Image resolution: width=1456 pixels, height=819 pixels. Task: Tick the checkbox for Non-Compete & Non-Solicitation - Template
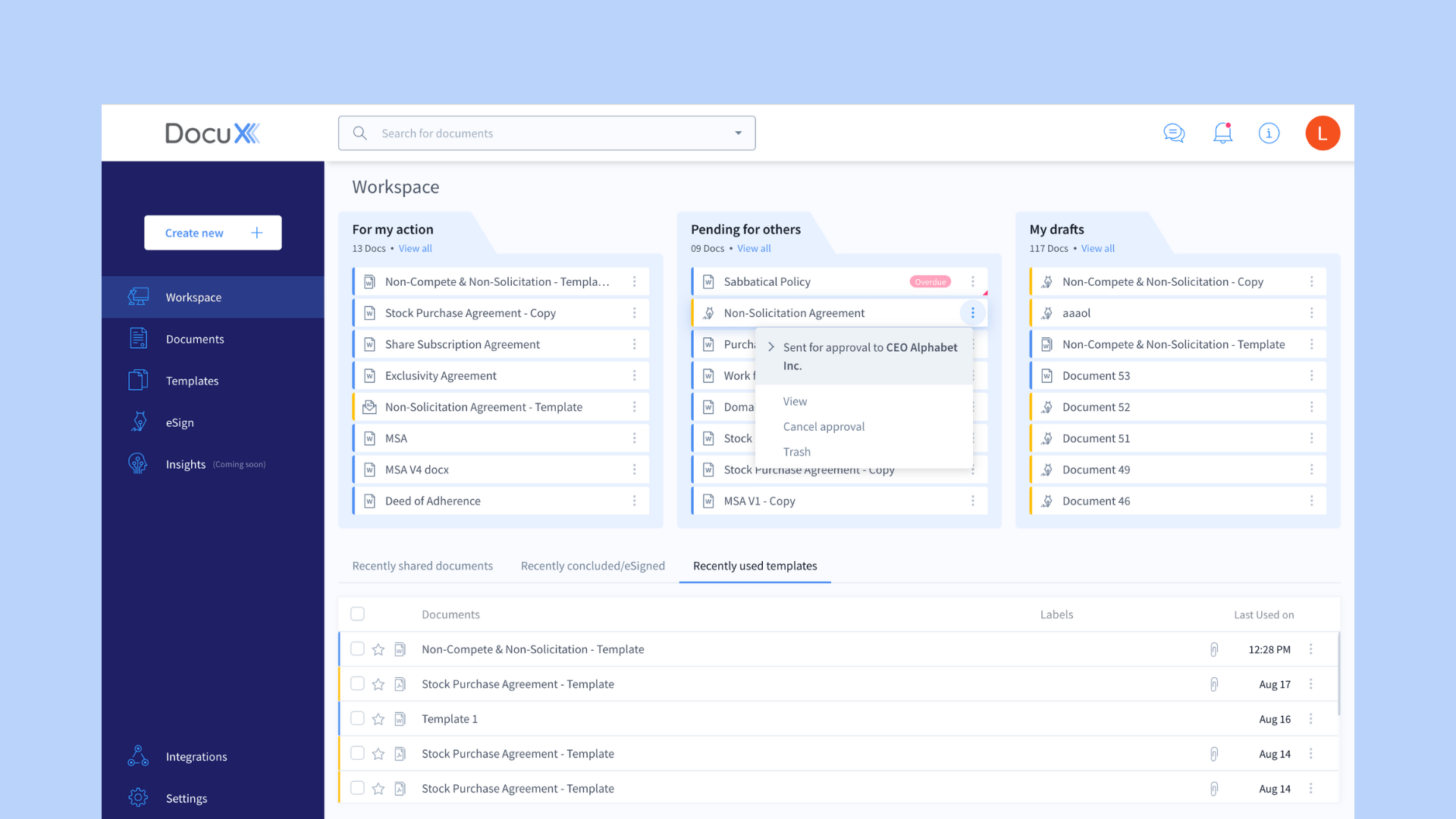(357, 649)
